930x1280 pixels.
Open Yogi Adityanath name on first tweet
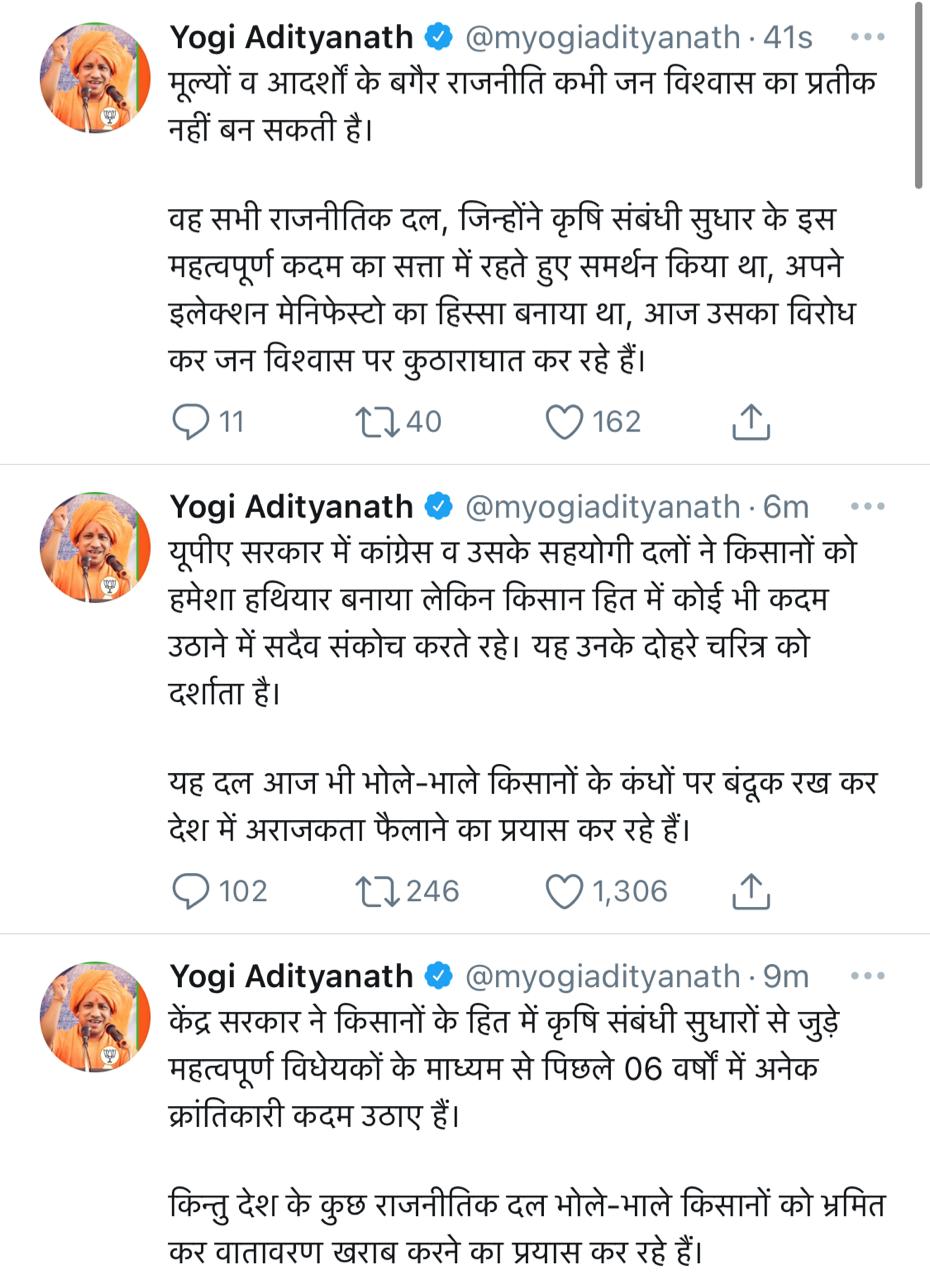point(291,37)
